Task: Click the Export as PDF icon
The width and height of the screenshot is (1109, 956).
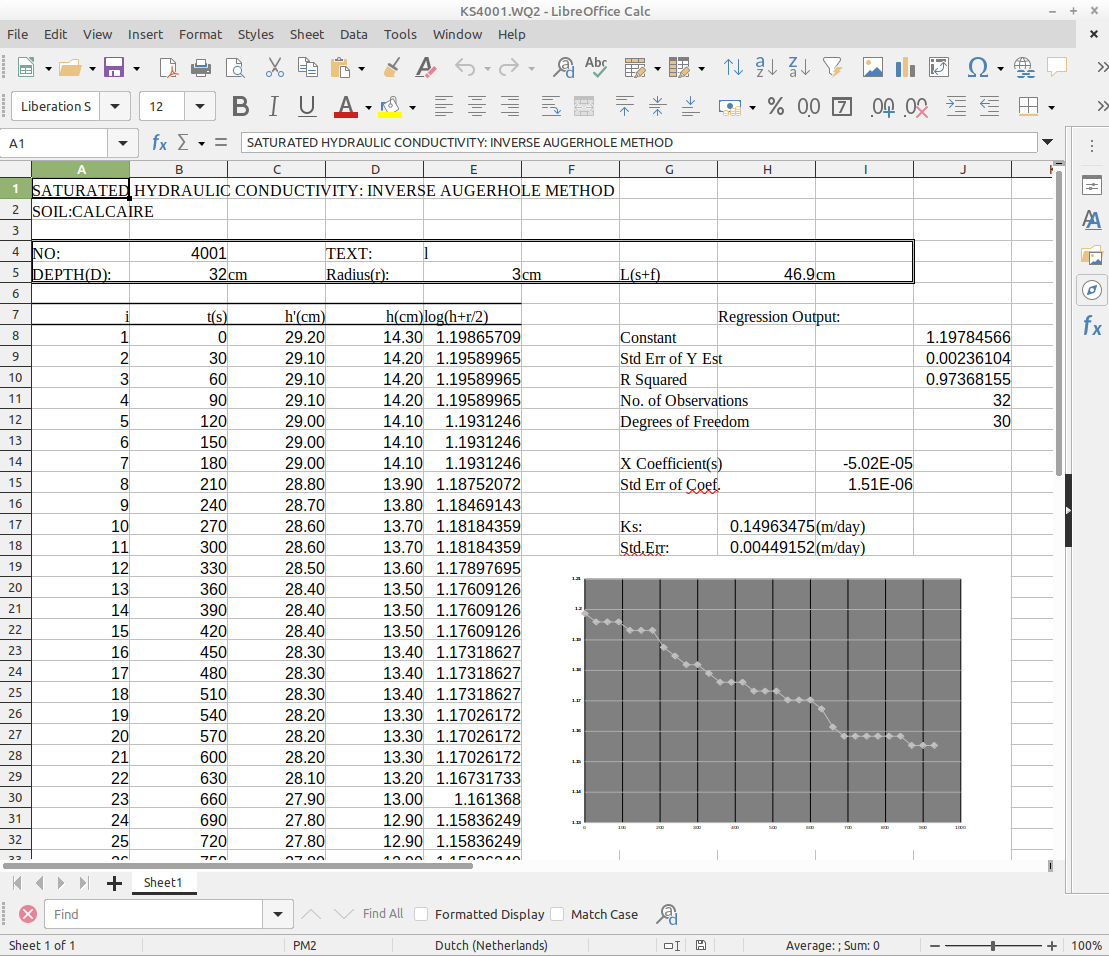Action: (x=168, y=68)
